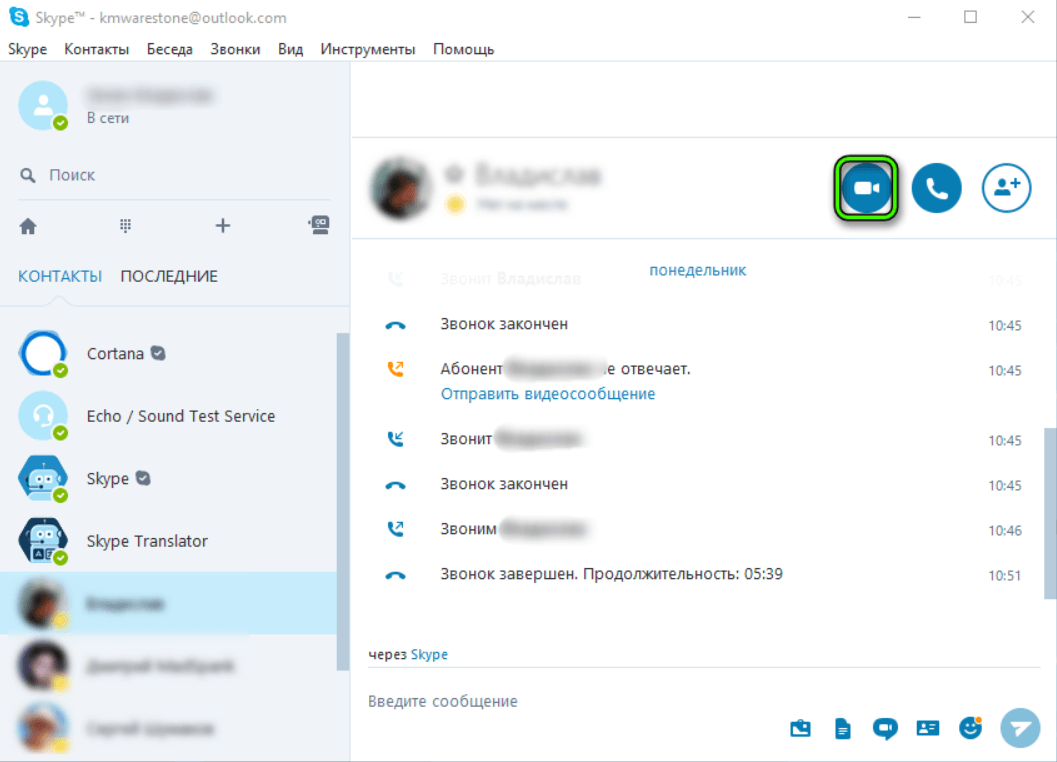Image resolution: width=1057 pixels, height=762 pixels.
Task: Click the missed call icon by Абонент
Action: point(396,369)
